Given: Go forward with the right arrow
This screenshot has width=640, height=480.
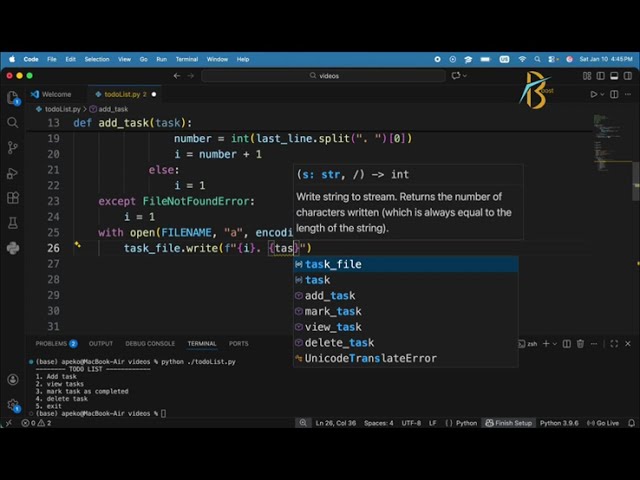Looking at the screenshot, I should (191, 76).
